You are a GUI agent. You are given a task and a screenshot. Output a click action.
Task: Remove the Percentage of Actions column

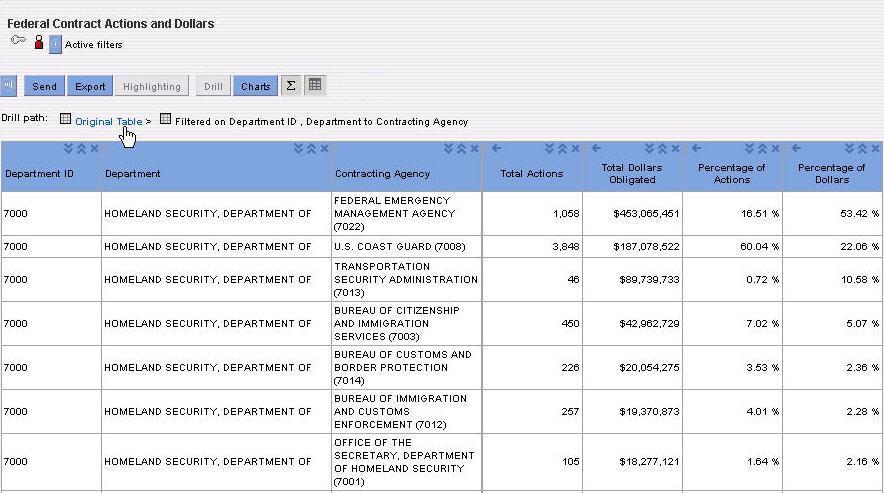point(775,148)
